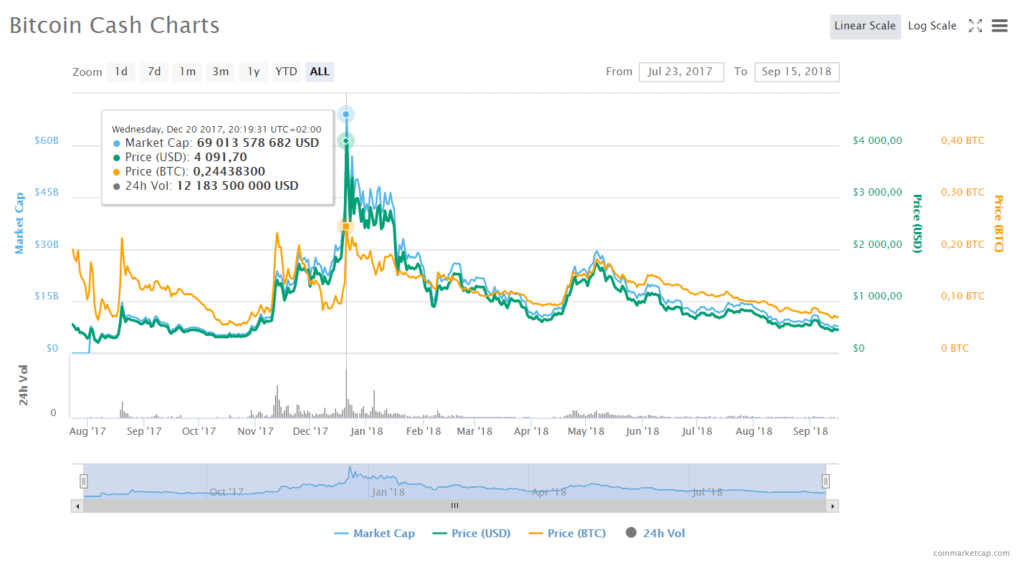1024x568 pixels.
Task: Zoom chart to 1y
Action: 254,72
